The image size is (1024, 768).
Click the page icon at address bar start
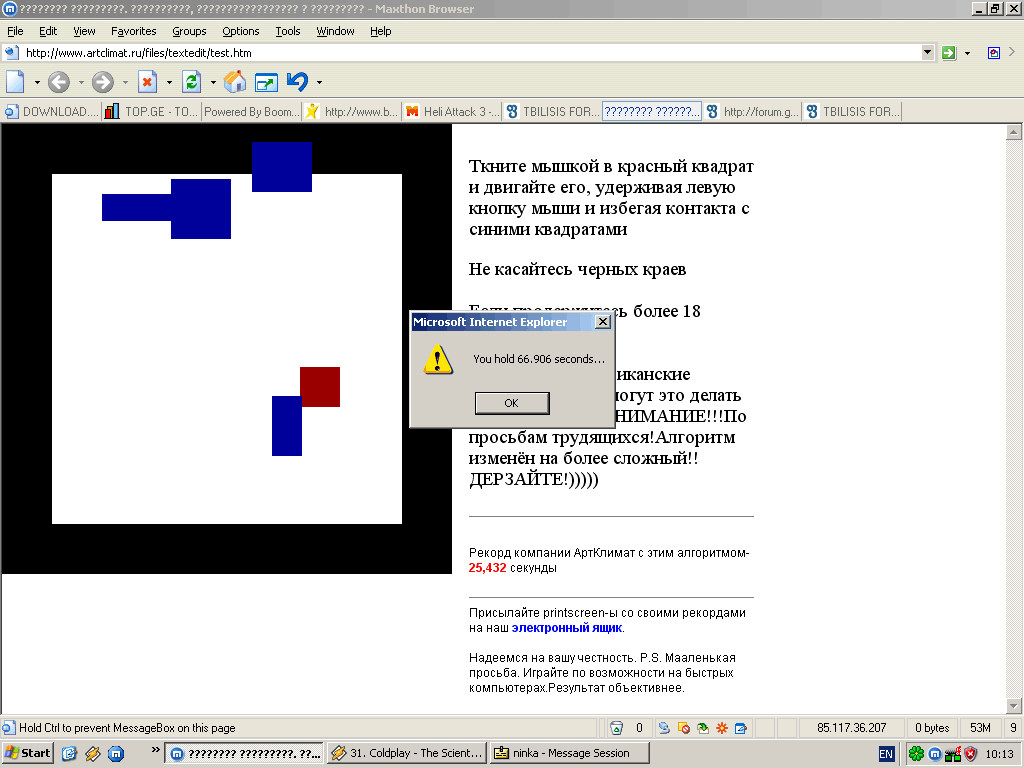11,53
